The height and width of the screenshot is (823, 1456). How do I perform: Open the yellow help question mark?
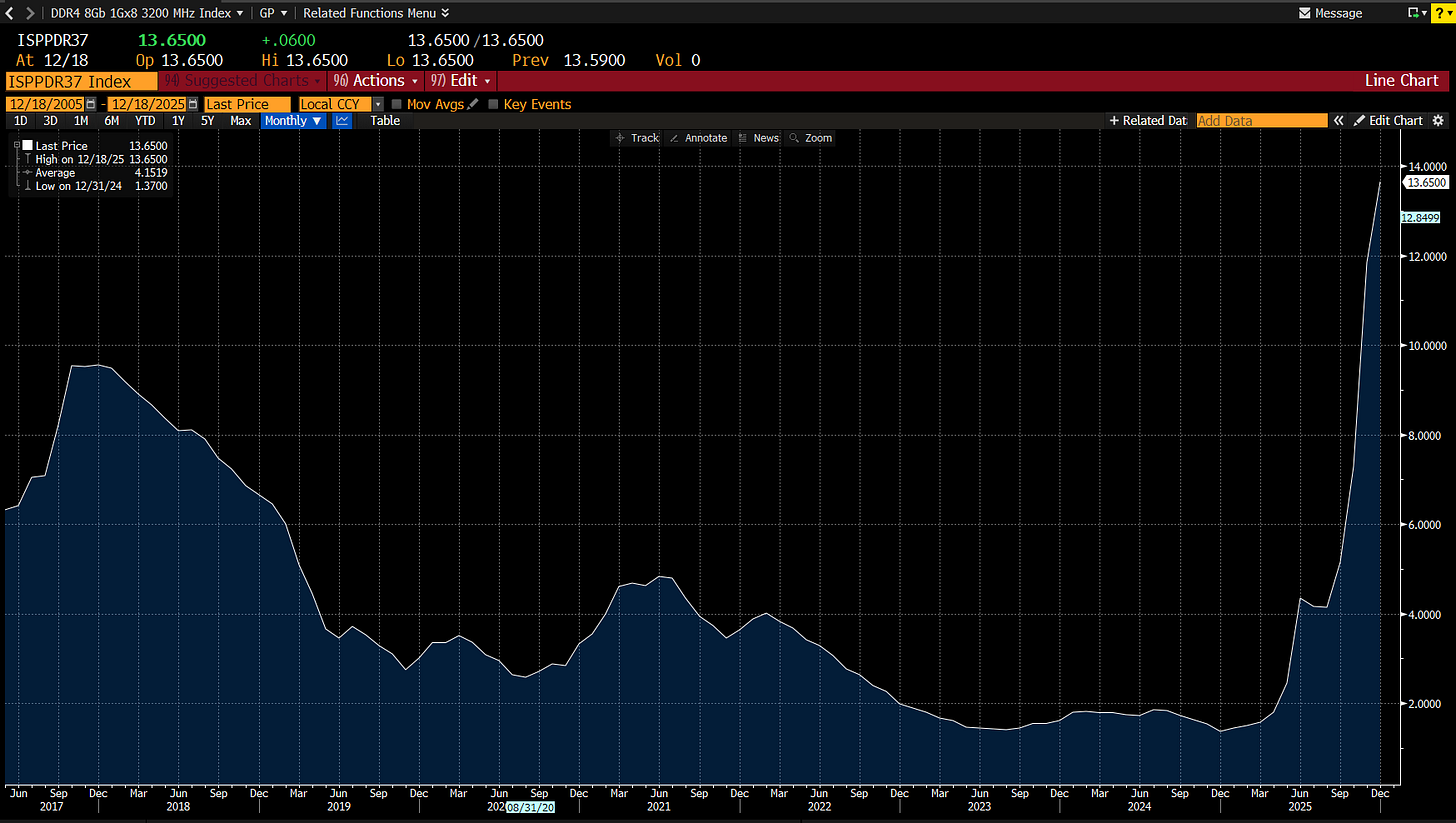[1443, 12]
